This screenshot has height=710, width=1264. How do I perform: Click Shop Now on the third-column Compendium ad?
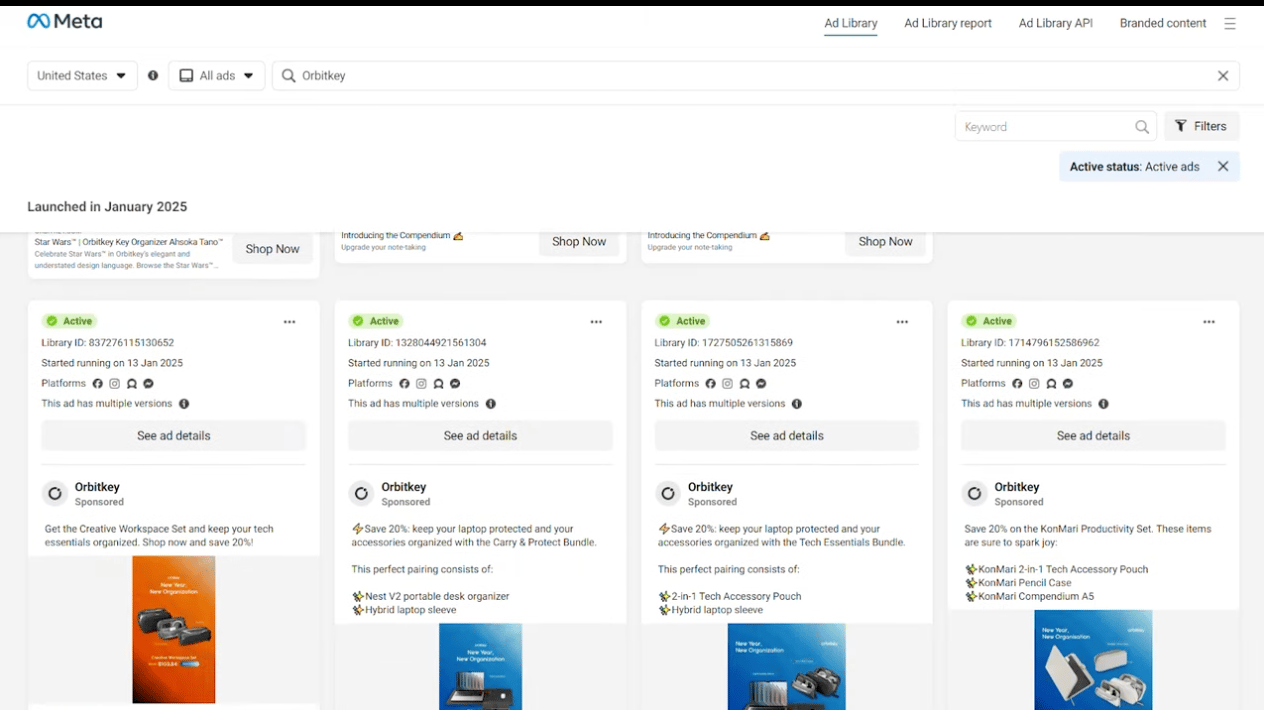click(885, 242)
